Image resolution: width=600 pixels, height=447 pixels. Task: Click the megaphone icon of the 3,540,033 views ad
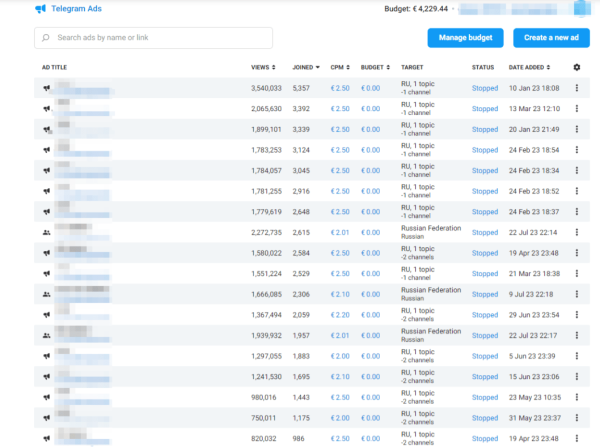pos(46,88)
